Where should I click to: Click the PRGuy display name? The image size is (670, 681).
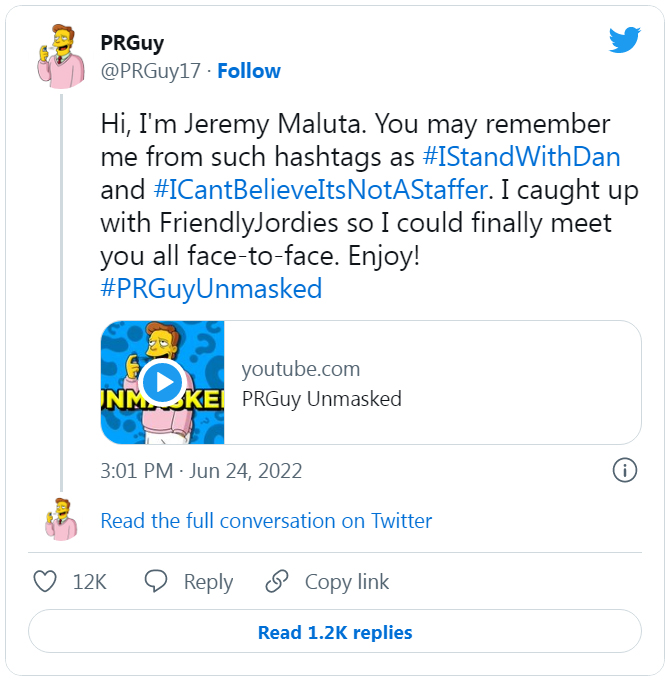[132, 43]
